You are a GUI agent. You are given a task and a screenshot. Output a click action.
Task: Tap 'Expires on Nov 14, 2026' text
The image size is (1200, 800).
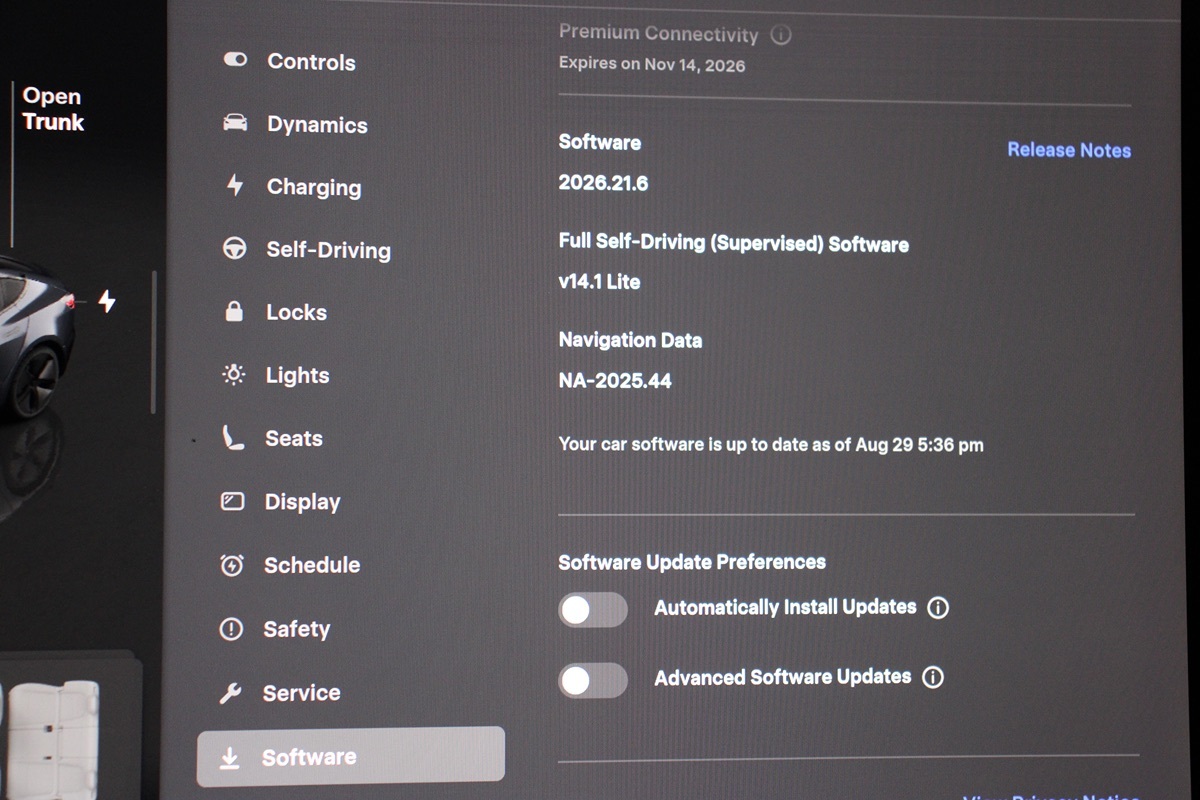pyautogui.click(x=652, y=65)
